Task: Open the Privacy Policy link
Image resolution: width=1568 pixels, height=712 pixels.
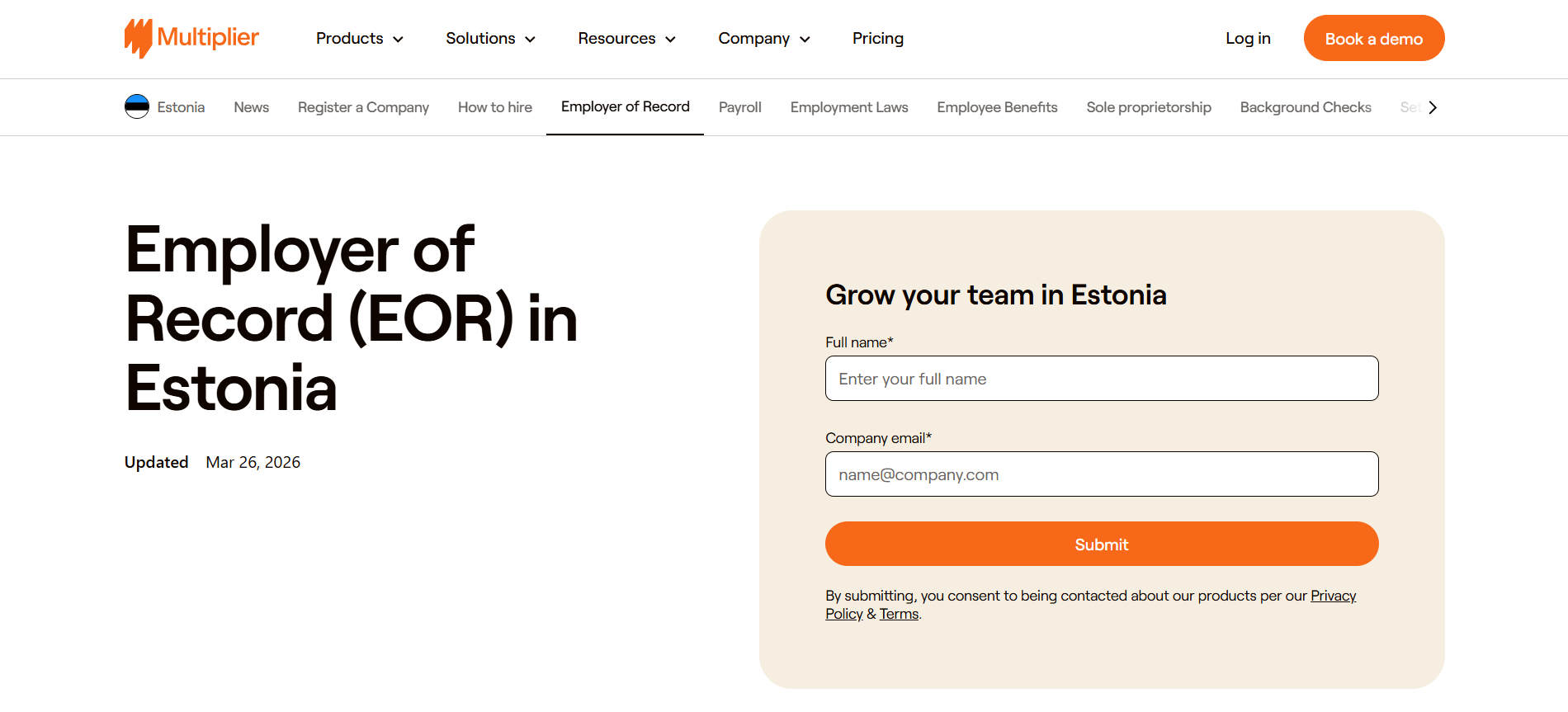Action: [x=1333, y=596]
